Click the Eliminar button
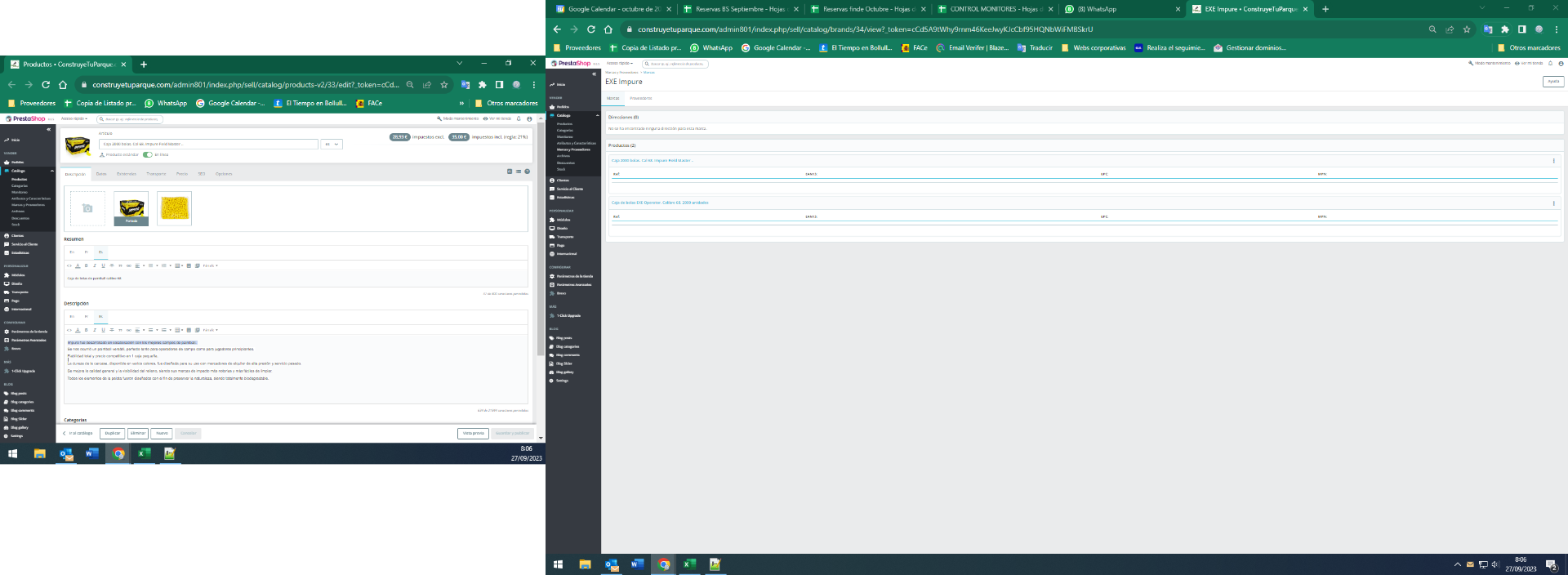This screenshot has height=575, width=1568. [138, 433]
